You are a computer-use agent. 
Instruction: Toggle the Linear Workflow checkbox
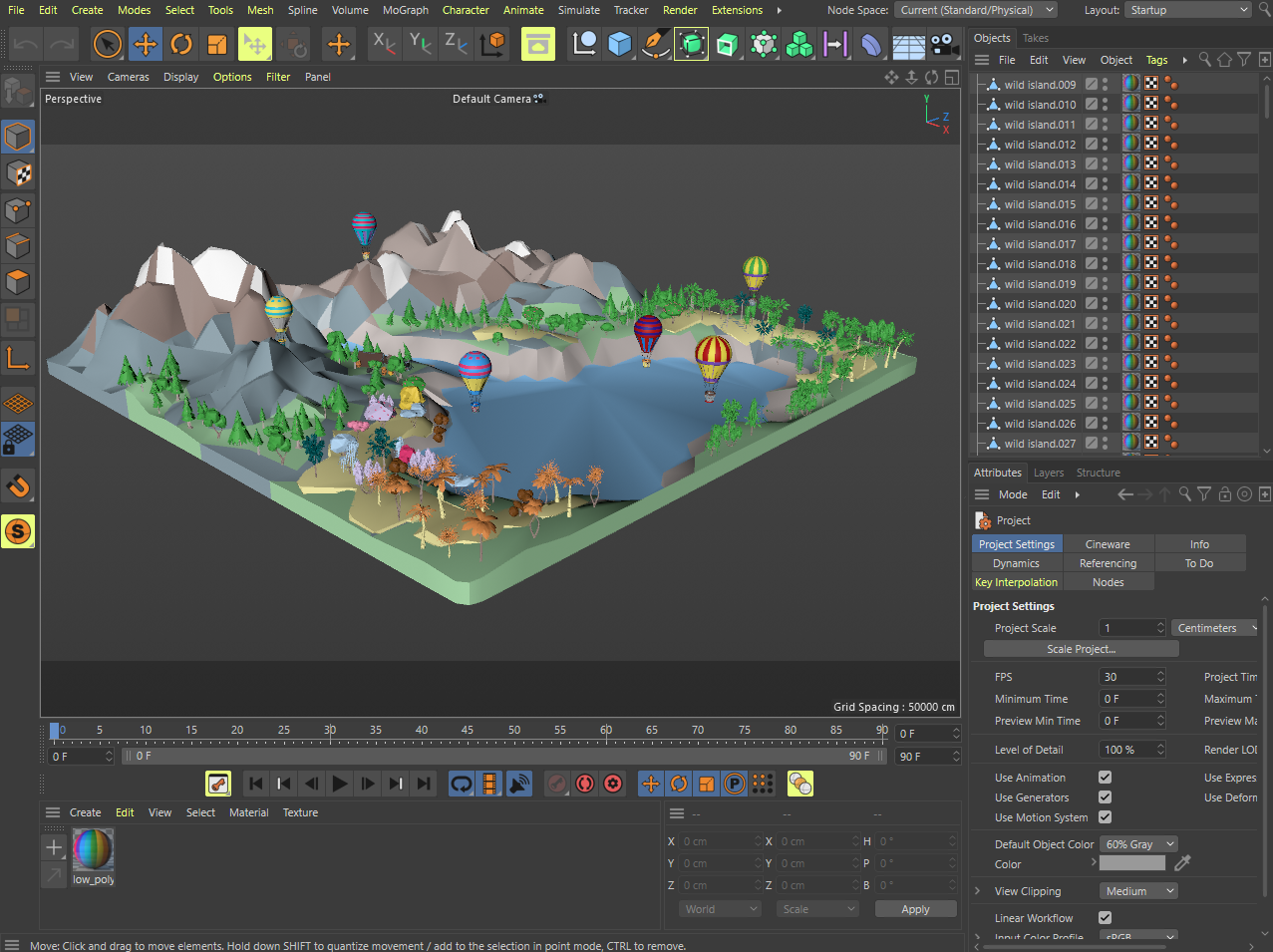tap(1105, 918)
